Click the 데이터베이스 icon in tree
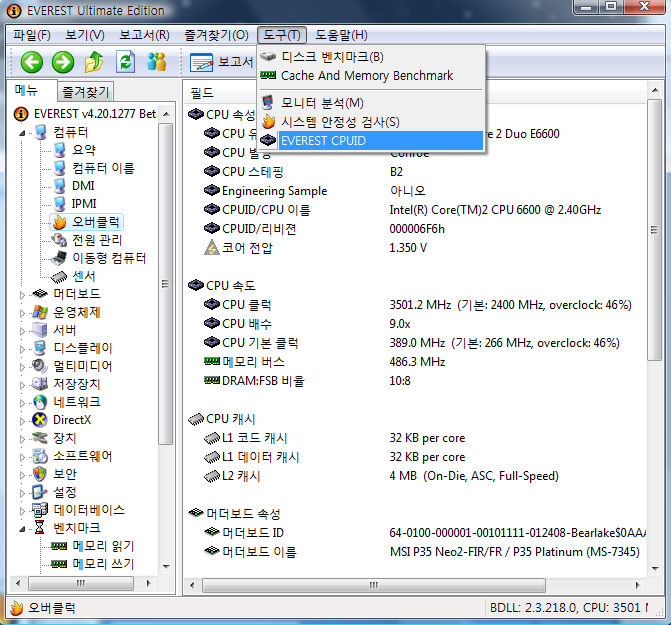This screenshot has height=625, width=671. pos(40,510)
